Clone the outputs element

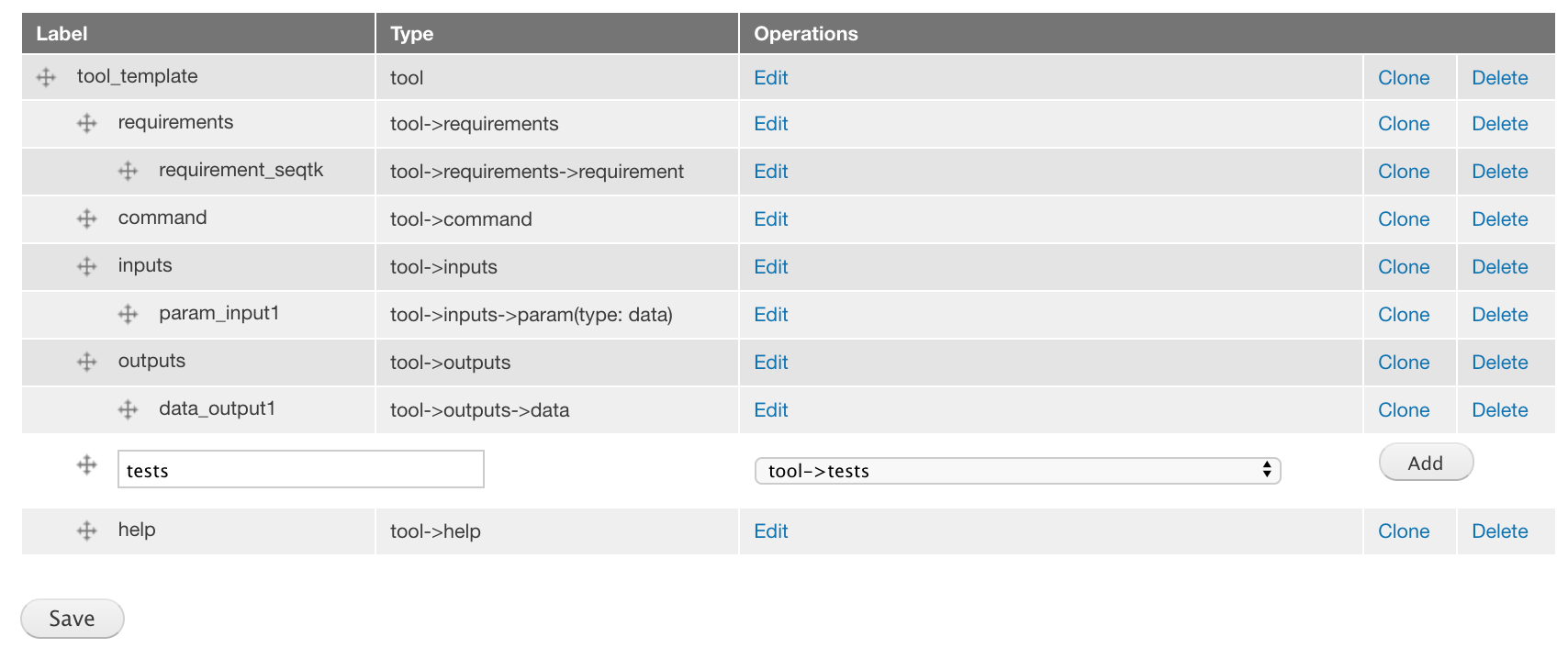1404,363
